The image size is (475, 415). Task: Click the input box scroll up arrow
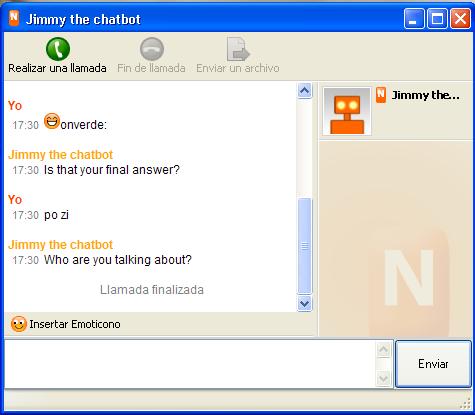383,350
